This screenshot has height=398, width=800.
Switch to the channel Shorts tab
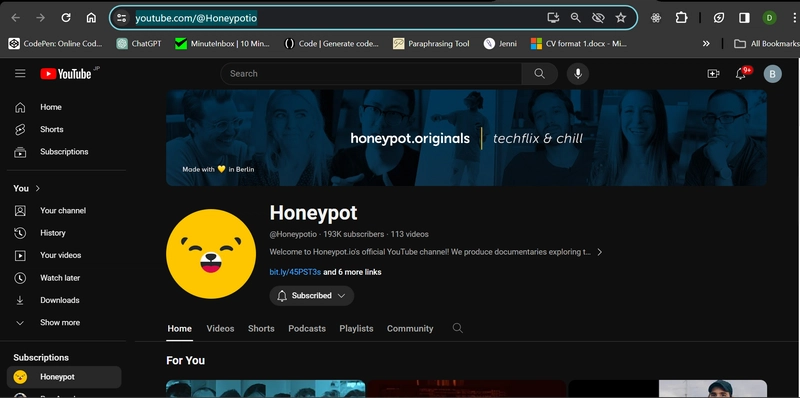[x=261, y=329]
